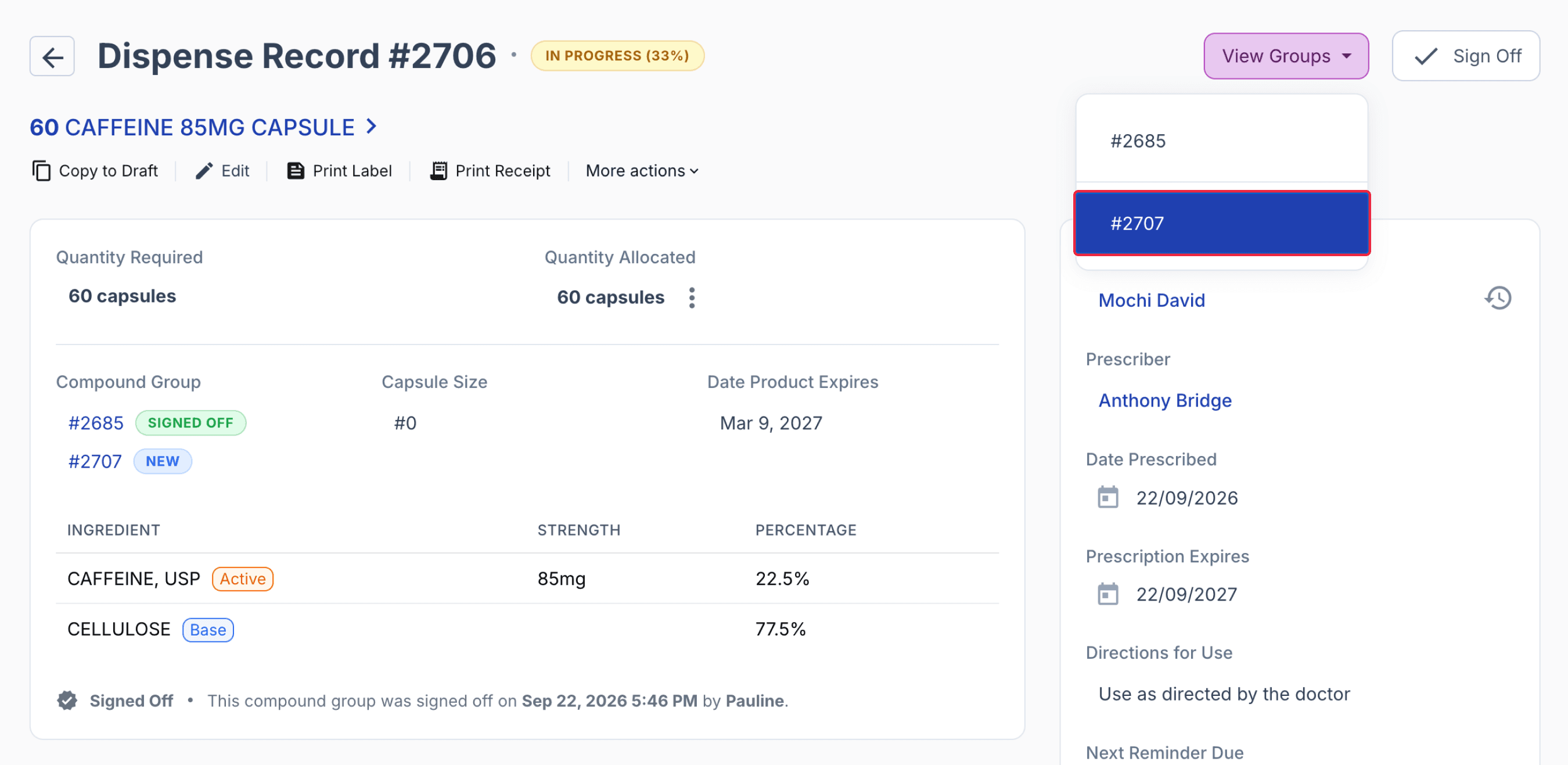The height and width of the screenshot is (765, 1568).
Task: Click the Edit pencil icon
Action: click(204, 171)
